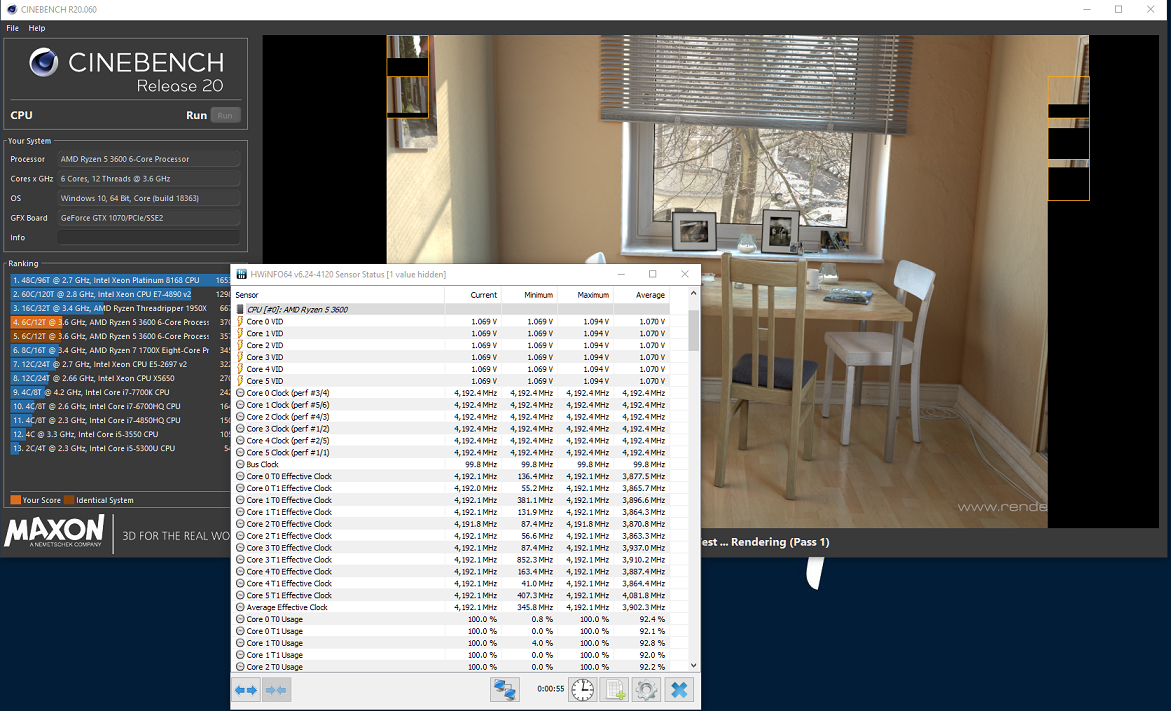Select ranking entry Intel Core i5-3550 CPU
The image size is (1171, 711).
coord(120,434)
